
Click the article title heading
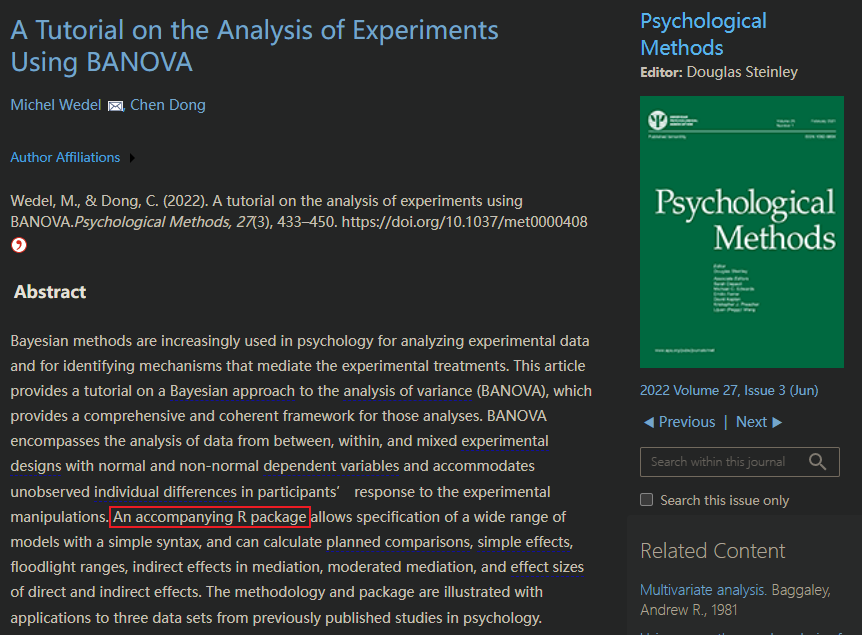(254, 45)
